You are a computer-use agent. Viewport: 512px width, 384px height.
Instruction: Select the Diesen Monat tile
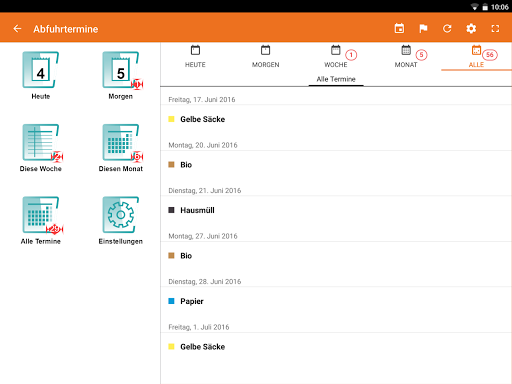coord(121,148)
